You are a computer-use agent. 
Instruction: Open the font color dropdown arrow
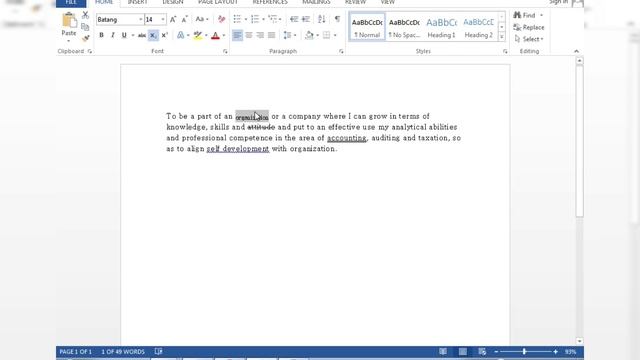pos(224,36)
